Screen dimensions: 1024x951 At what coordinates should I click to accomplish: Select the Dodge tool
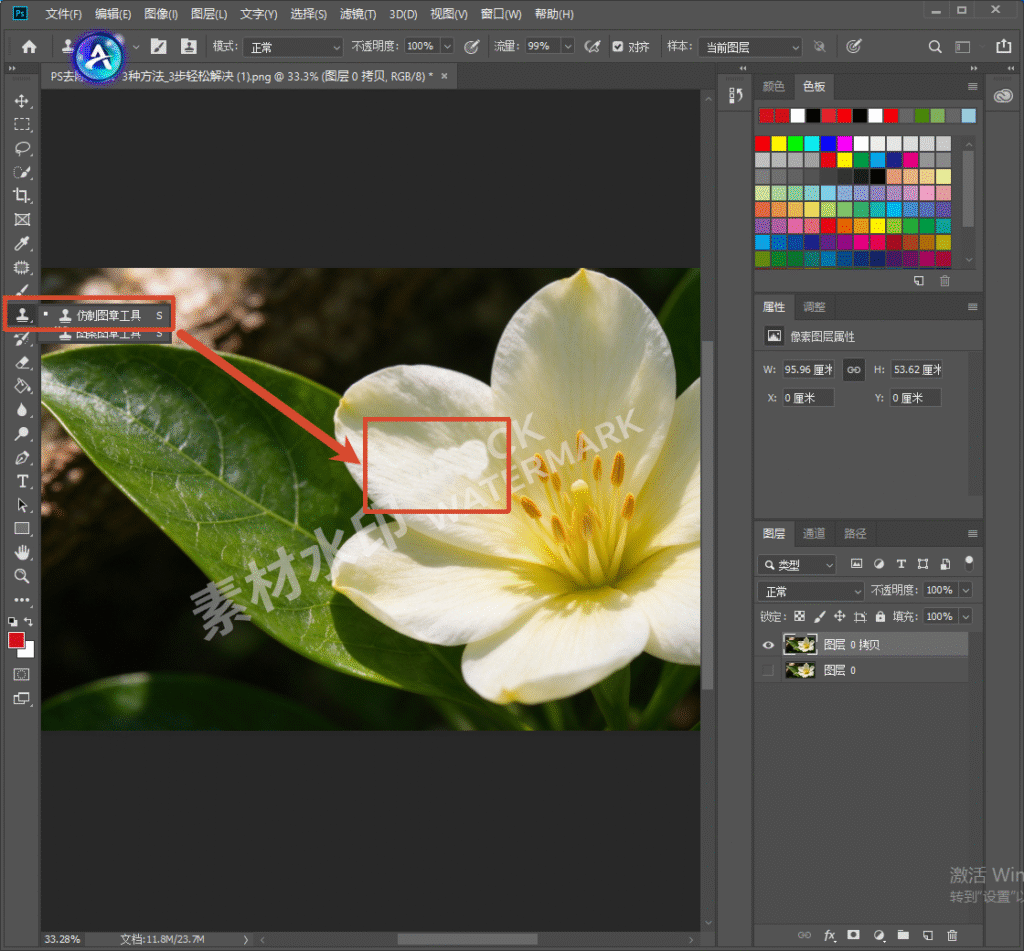point(22,434)
